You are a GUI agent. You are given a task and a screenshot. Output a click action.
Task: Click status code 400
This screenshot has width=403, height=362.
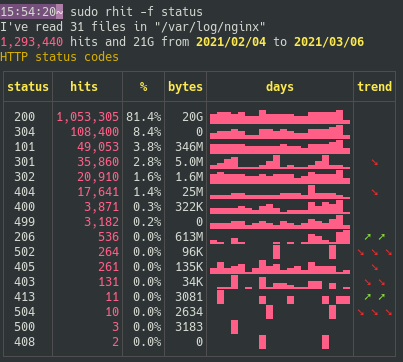click(x=25, y=207)
